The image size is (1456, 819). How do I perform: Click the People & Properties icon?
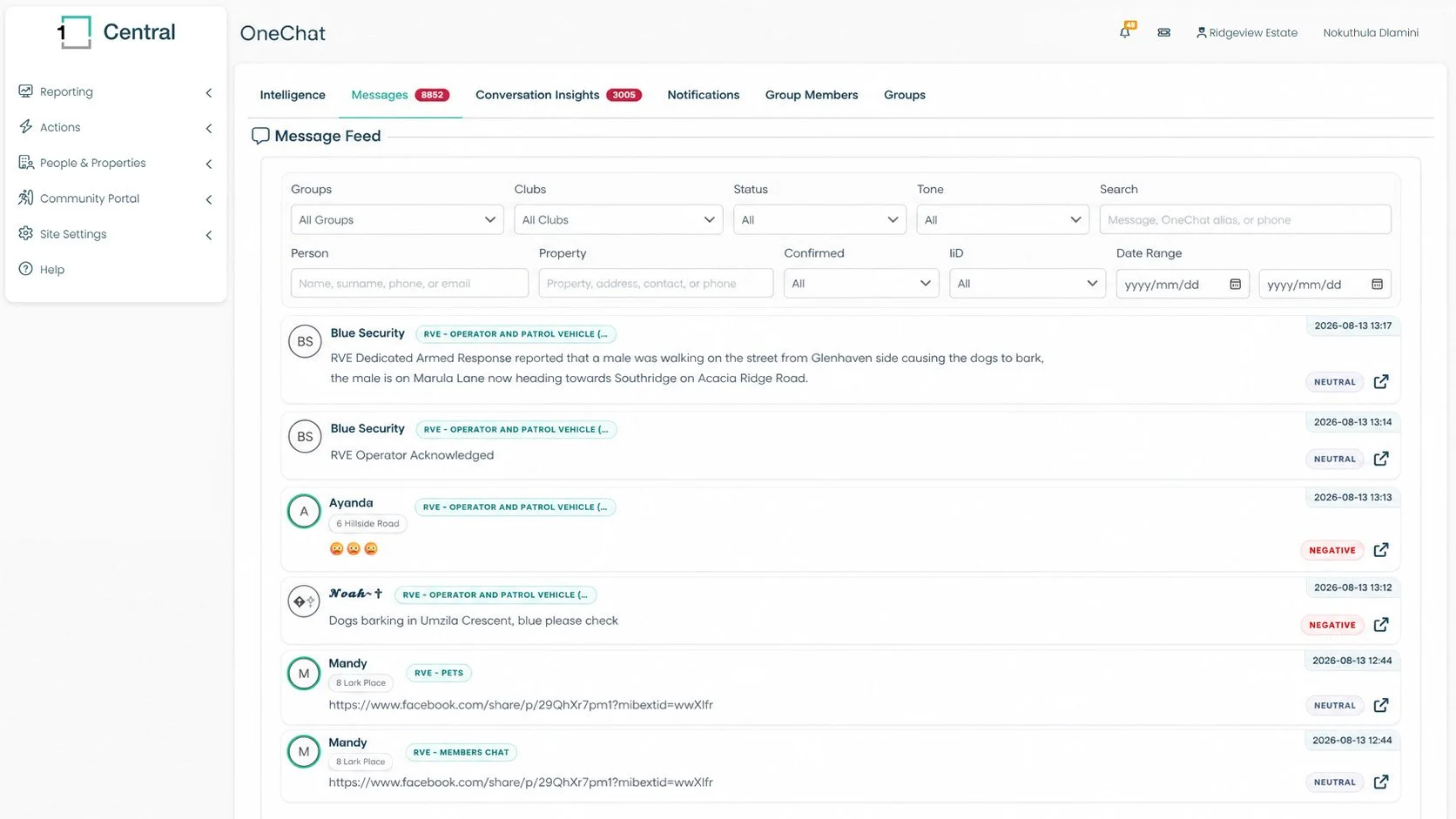[26, 163]
